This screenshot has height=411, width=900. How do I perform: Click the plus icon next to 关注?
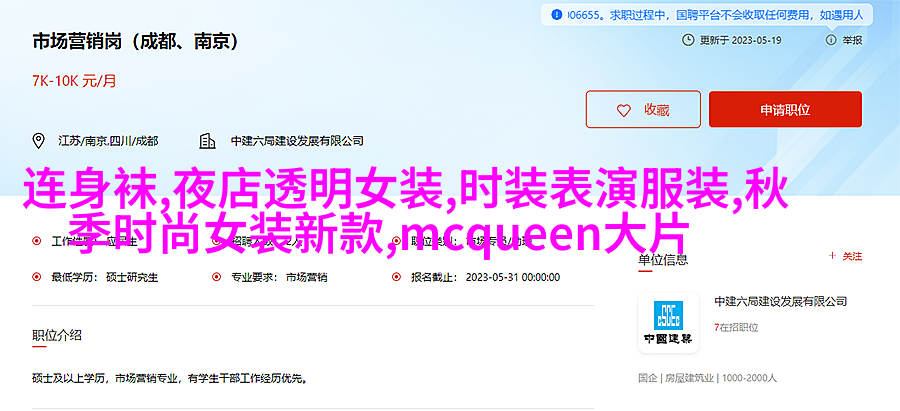pyautogui.click(x=832, y=257)
